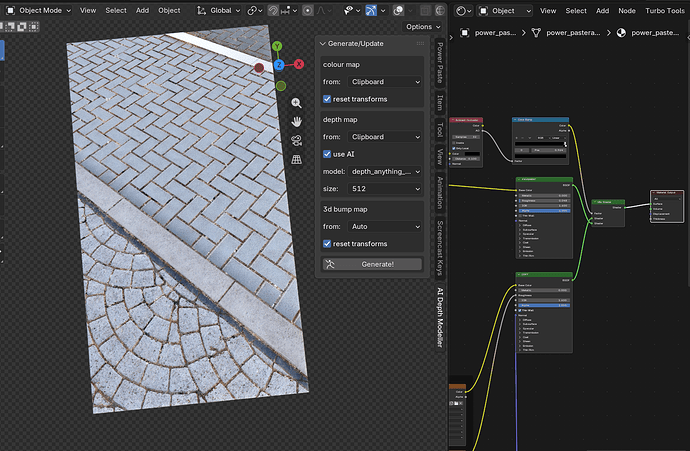Click the Generate! button

point(372,264)
